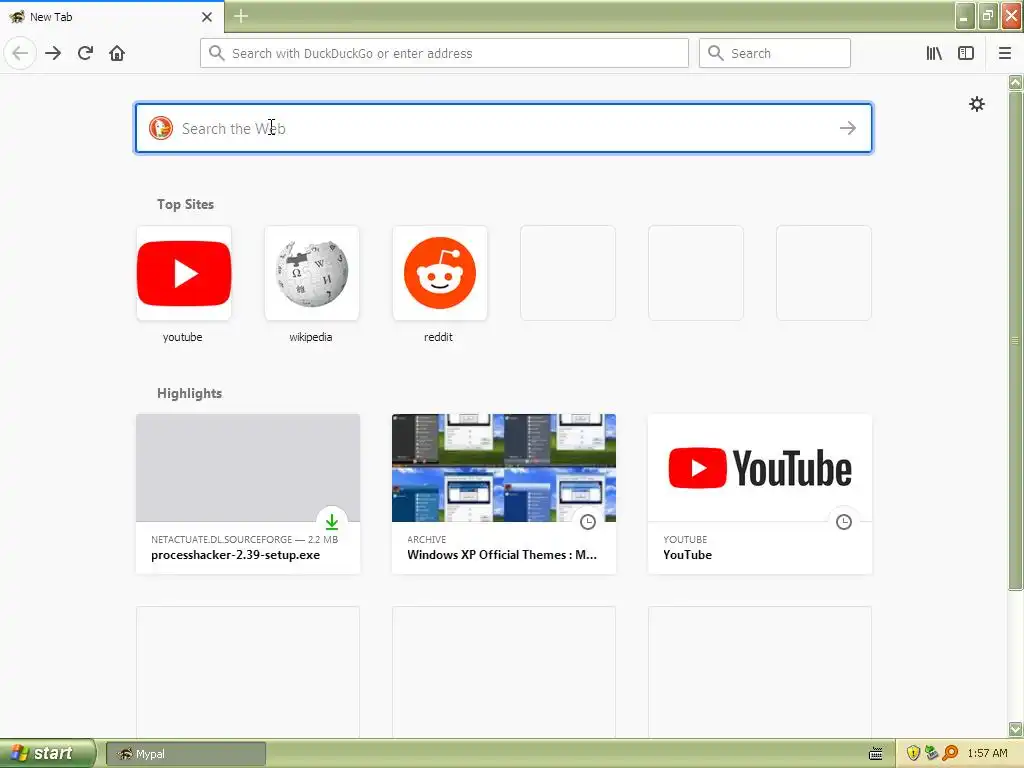
Task: Click the reddit label under its tile
Action: tap(438, 337)
